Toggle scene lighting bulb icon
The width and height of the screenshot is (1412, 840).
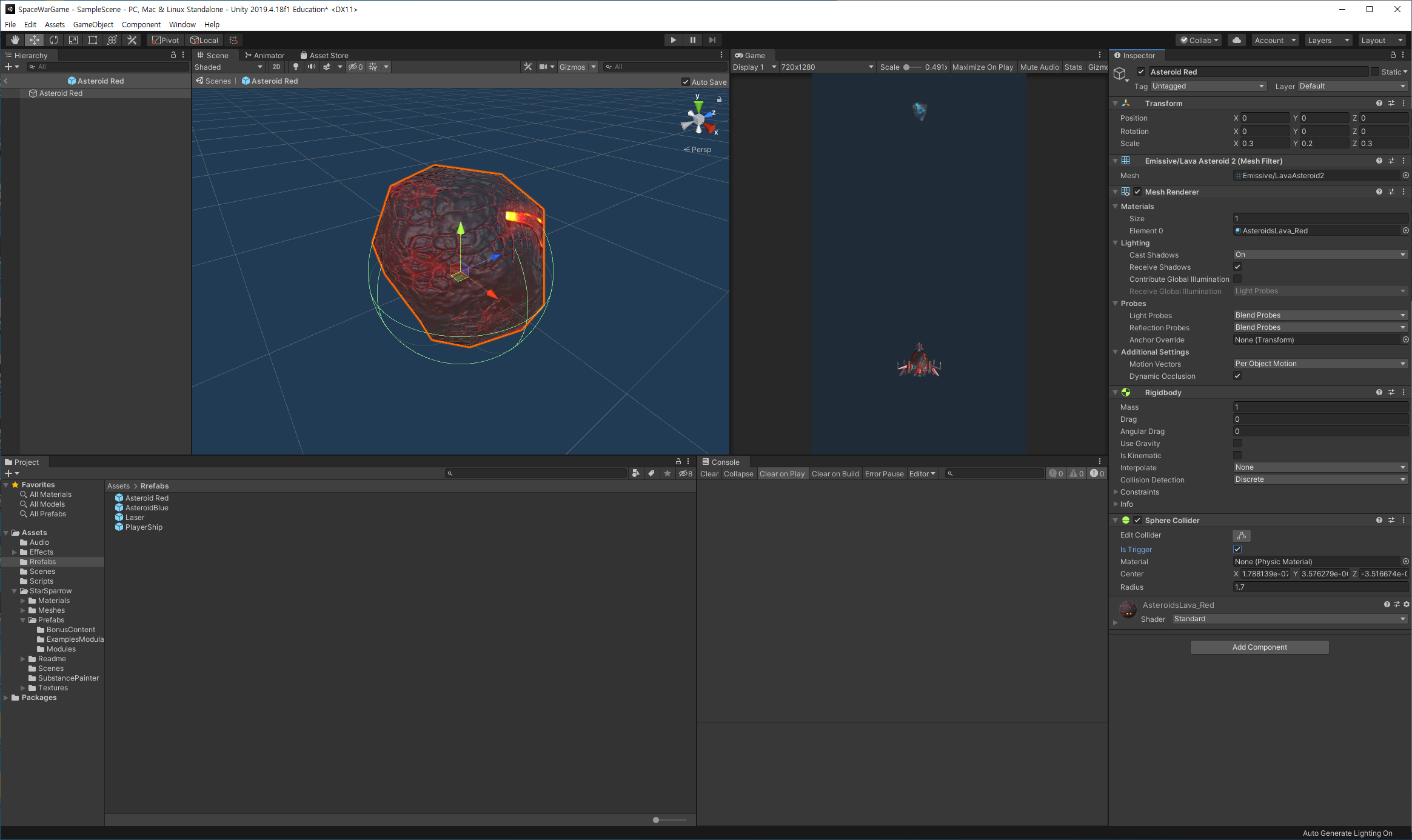(296, 67)
